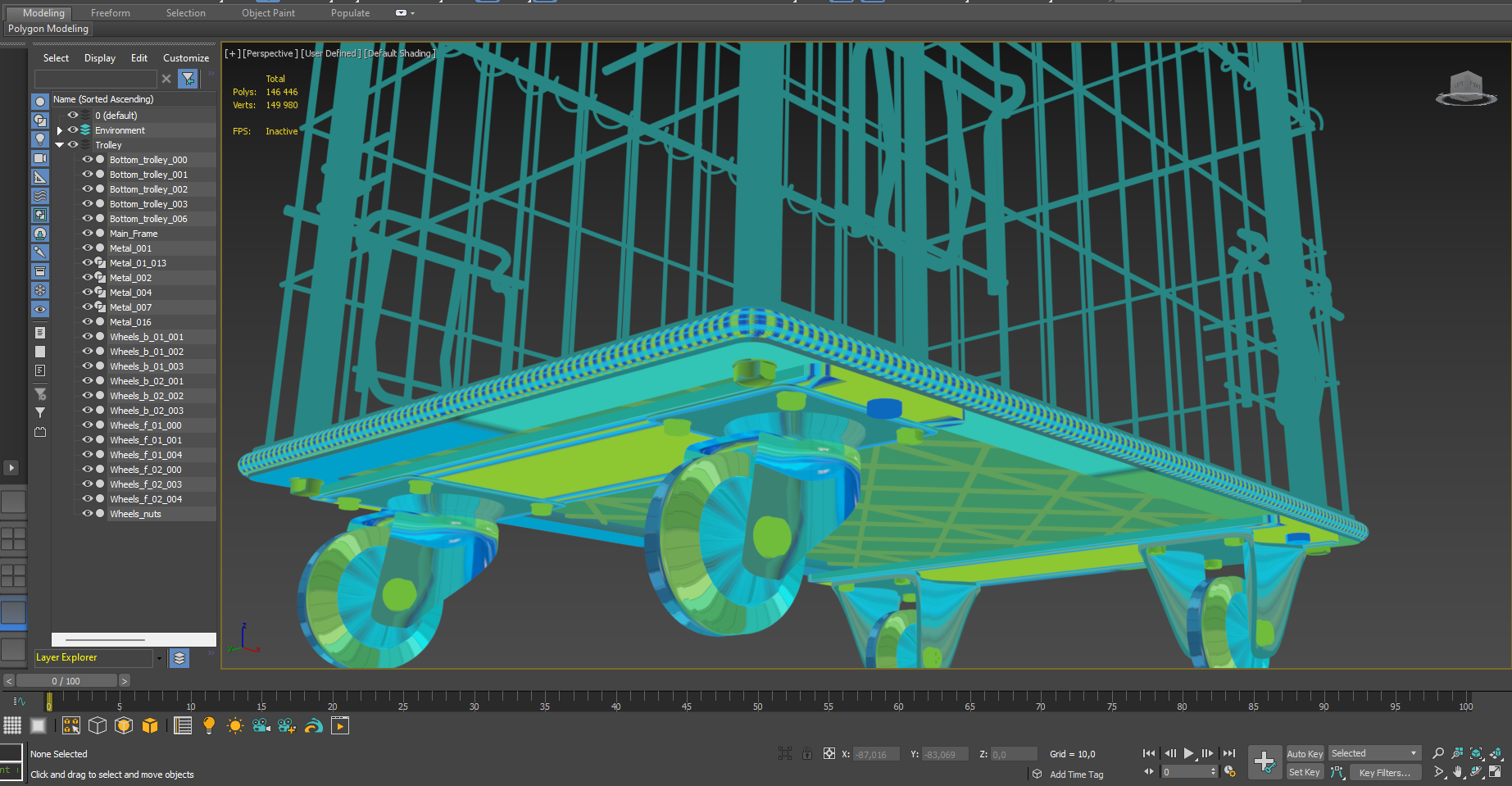
Task: Click the Set Keys plus-key button
Action: click(x=1265, y=761)
